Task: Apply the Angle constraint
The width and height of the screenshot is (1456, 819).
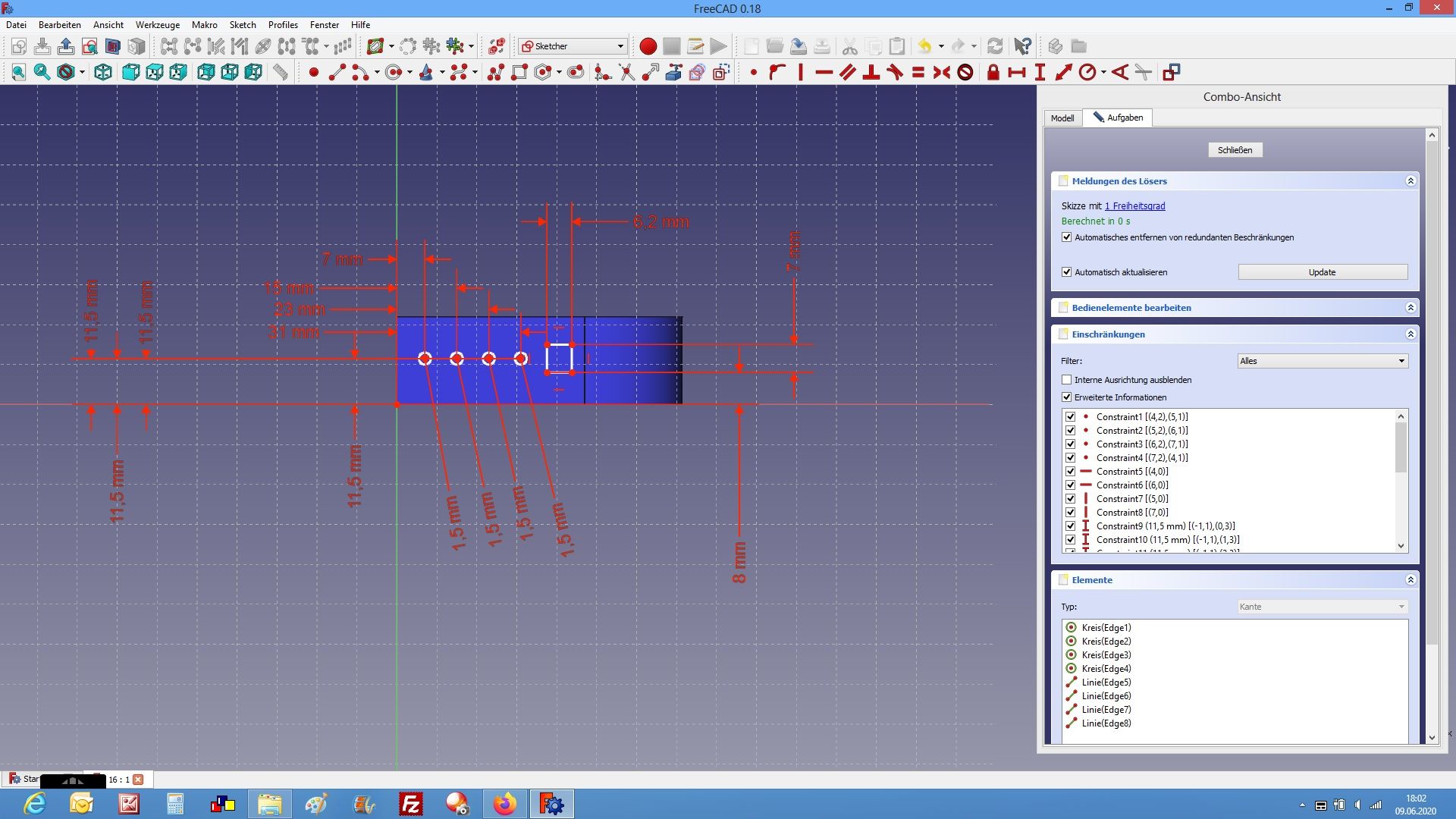Action: [x=1119, y=72]
